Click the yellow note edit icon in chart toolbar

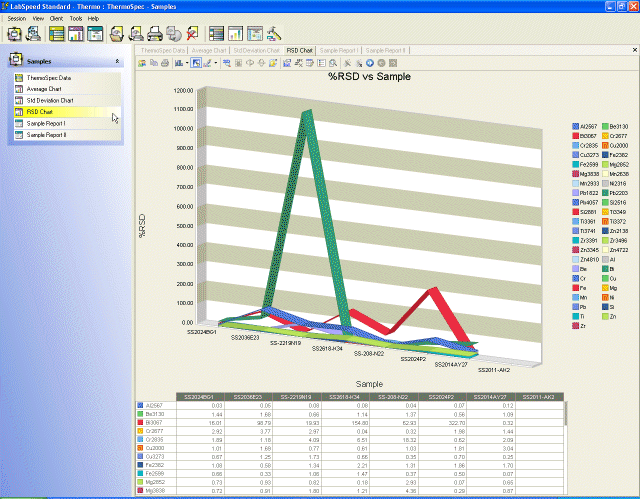click(x=273, y=63)
